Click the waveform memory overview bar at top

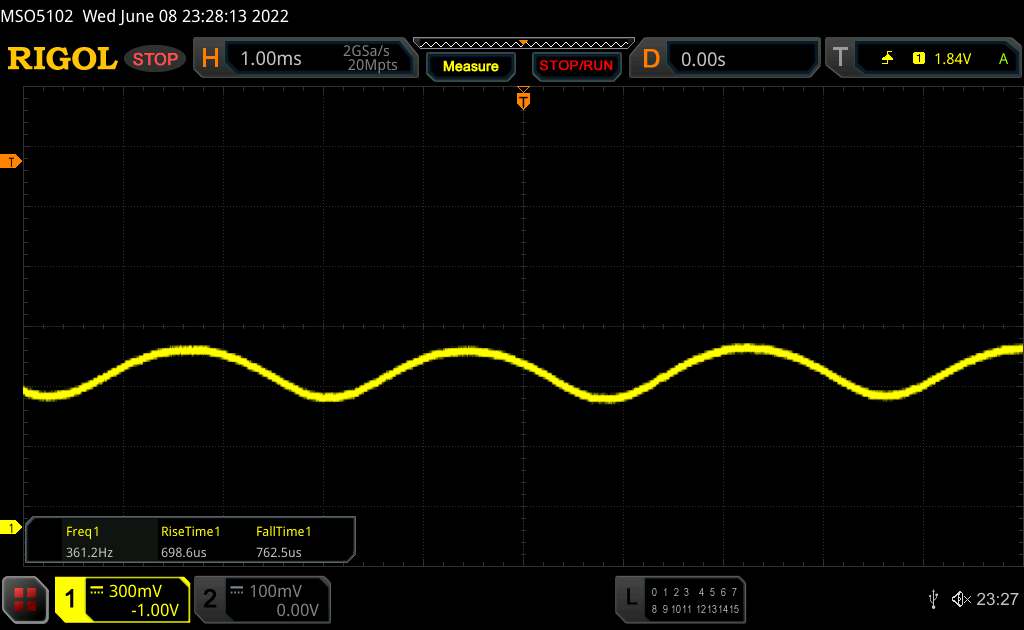(x=523, y=43)
